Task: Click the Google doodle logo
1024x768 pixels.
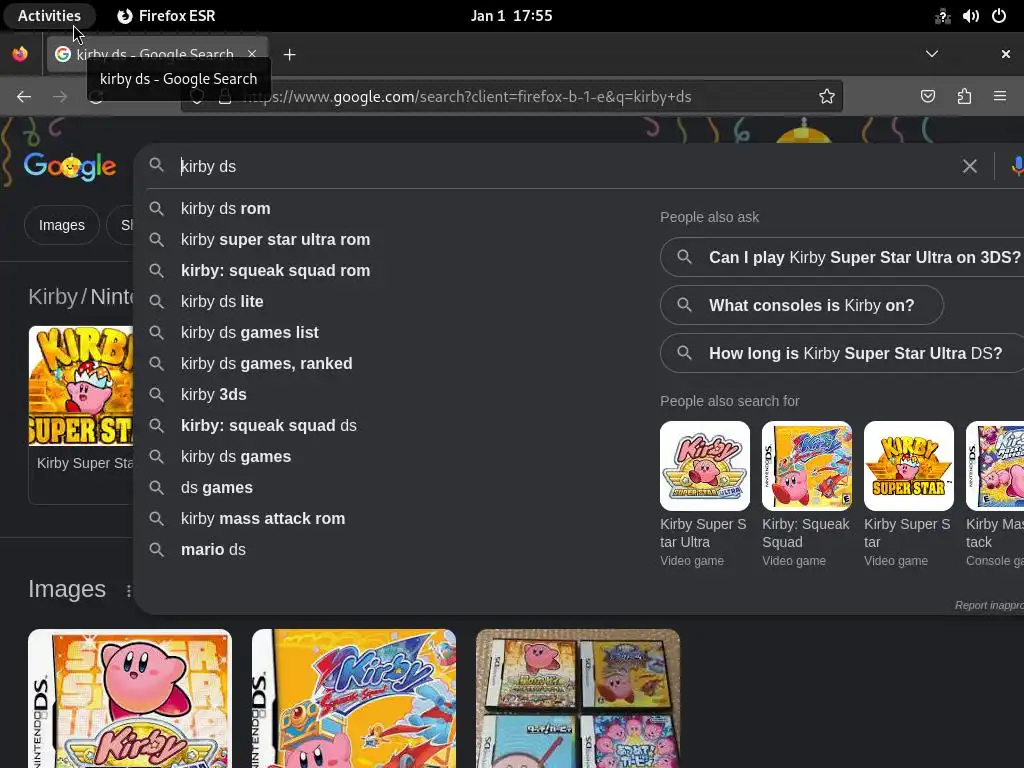Action: coord(70,166)
